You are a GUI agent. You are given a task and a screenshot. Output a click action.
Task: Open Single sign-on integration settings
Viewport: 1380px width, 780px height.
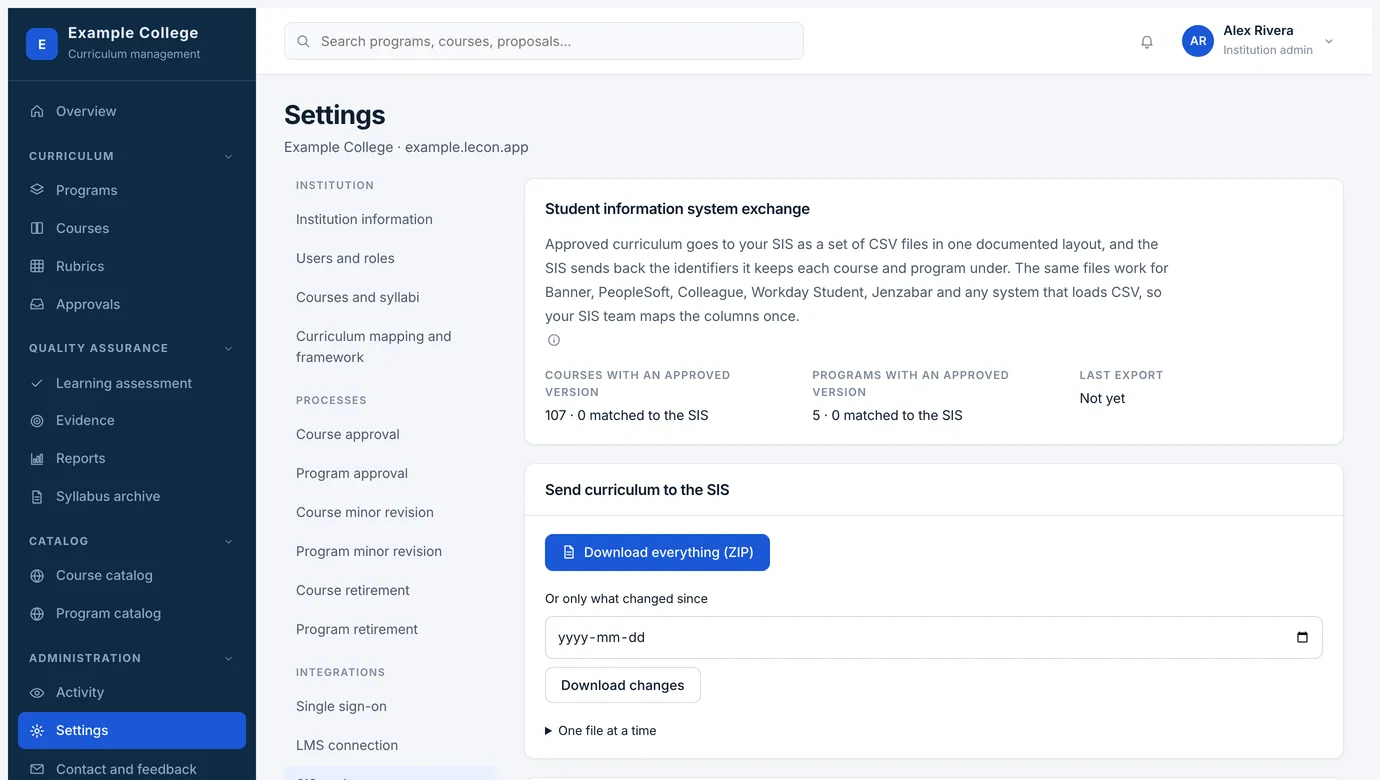tap(341, 706)
